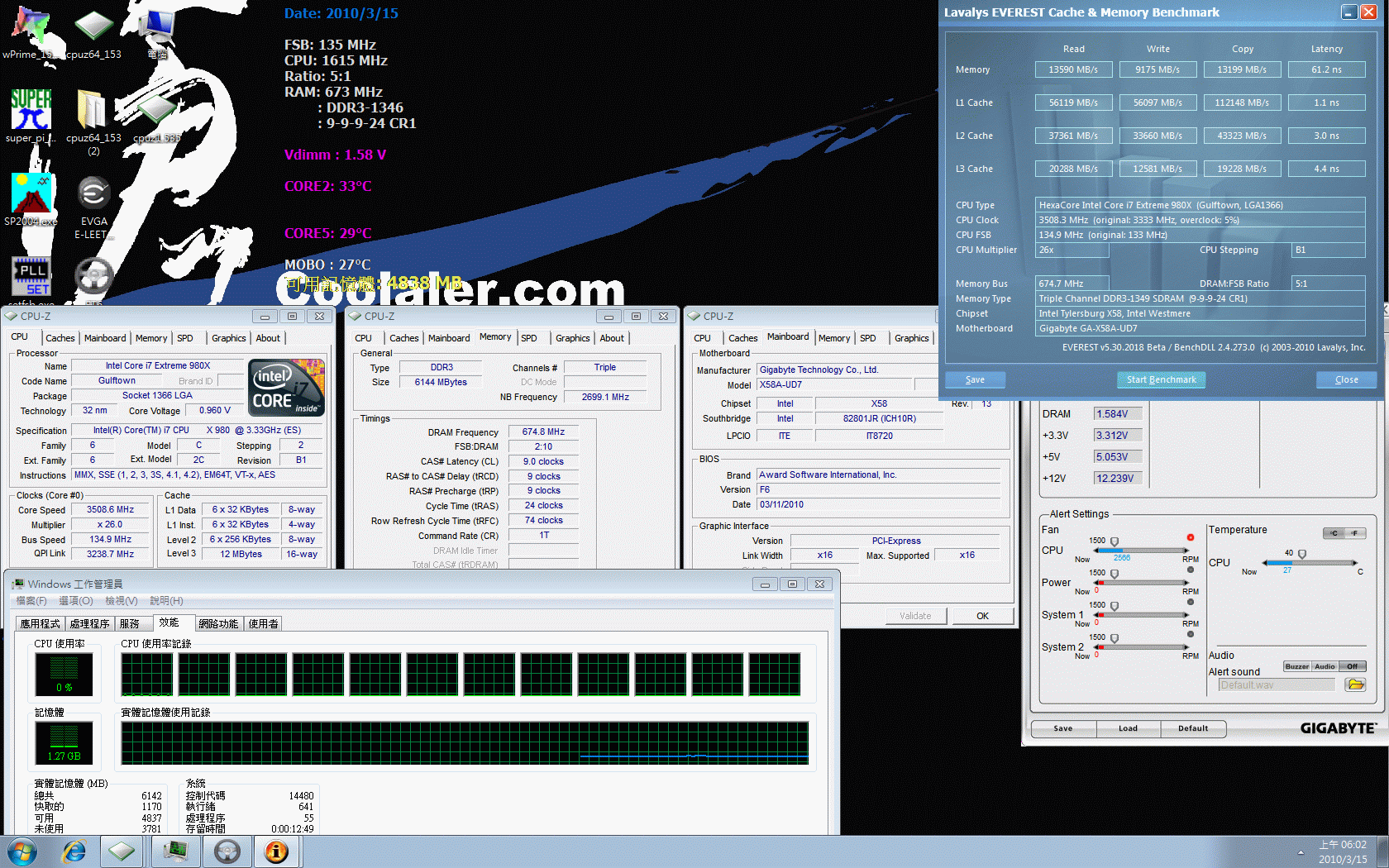1389x868 pixels.
Task: Click Close in EVEREST benchmark window
Action: [x=1347, y=379]
